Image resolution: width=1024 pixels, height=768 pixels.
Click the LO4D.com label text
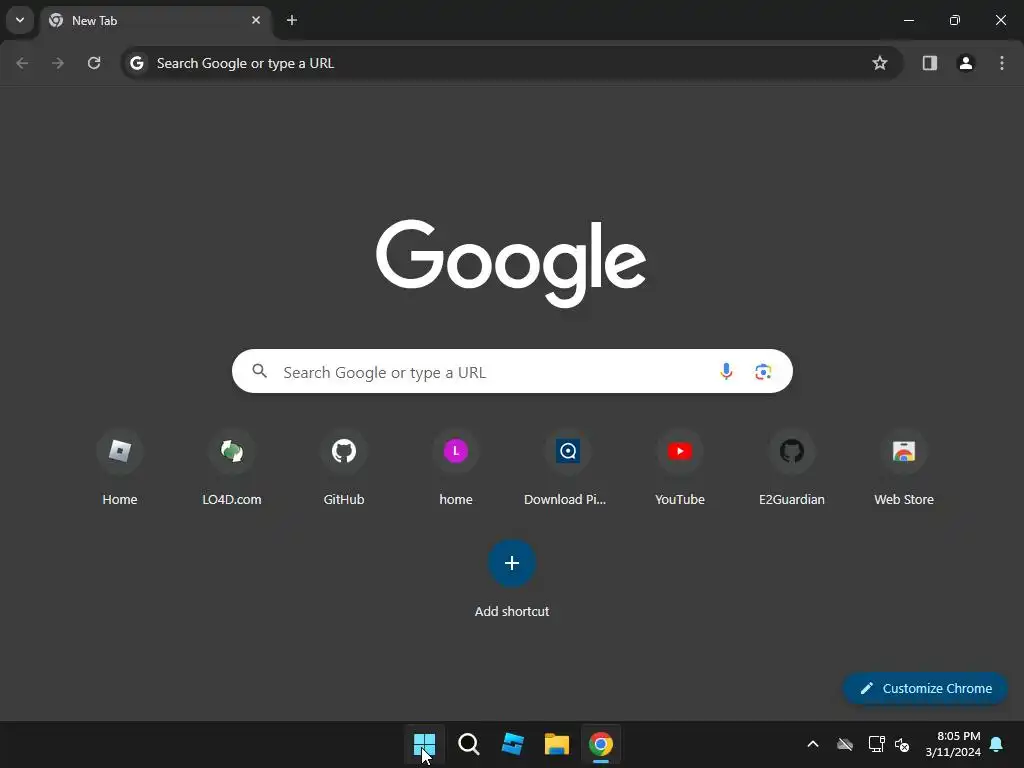[x=232, y=500]
